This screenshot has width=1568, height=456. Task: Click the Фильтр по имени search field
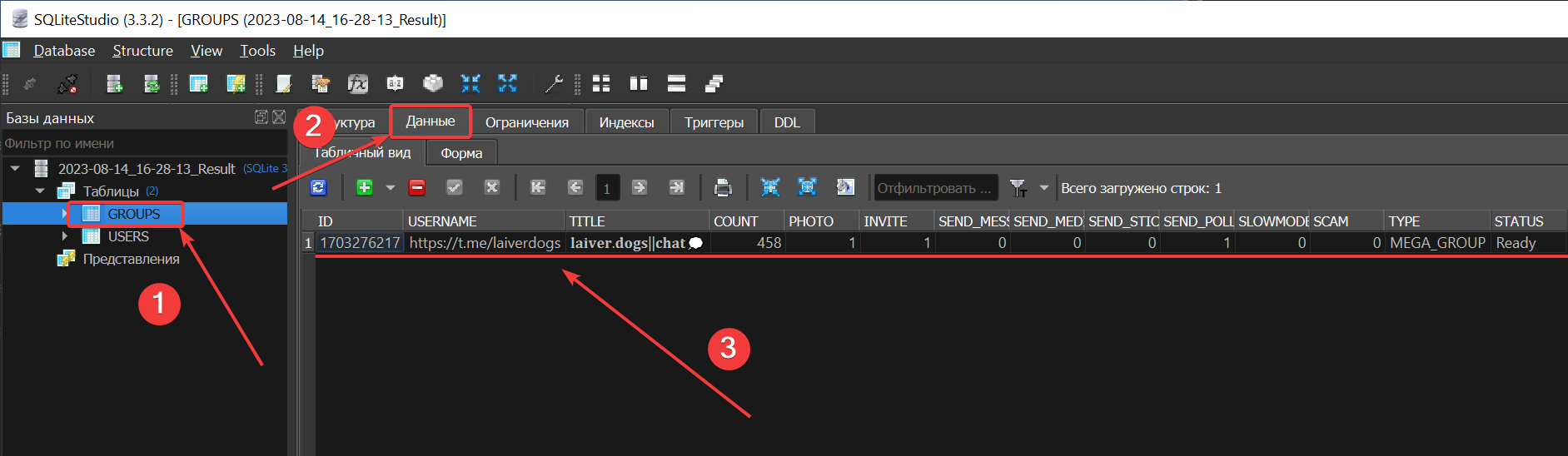pyautogui.click(x=142, y=143)
